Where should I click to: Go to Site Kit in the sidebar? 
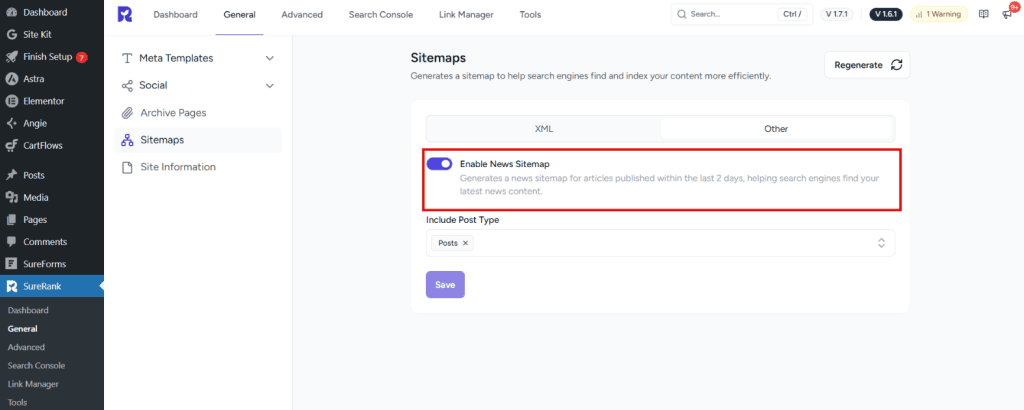click(x=39, y=34)
